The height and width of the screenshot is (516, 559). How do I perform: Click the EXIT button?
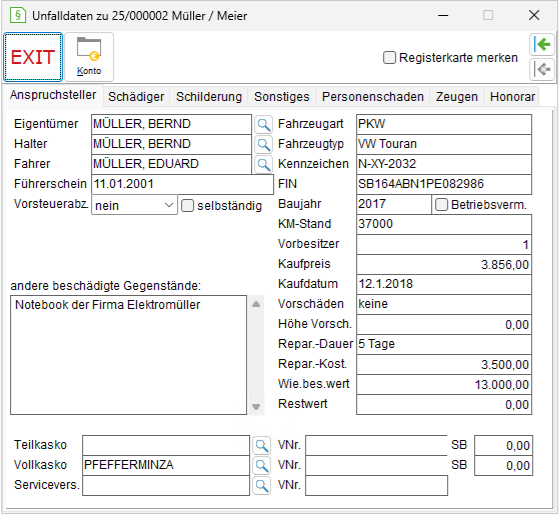pyautogui.click(x=33, y=57)
